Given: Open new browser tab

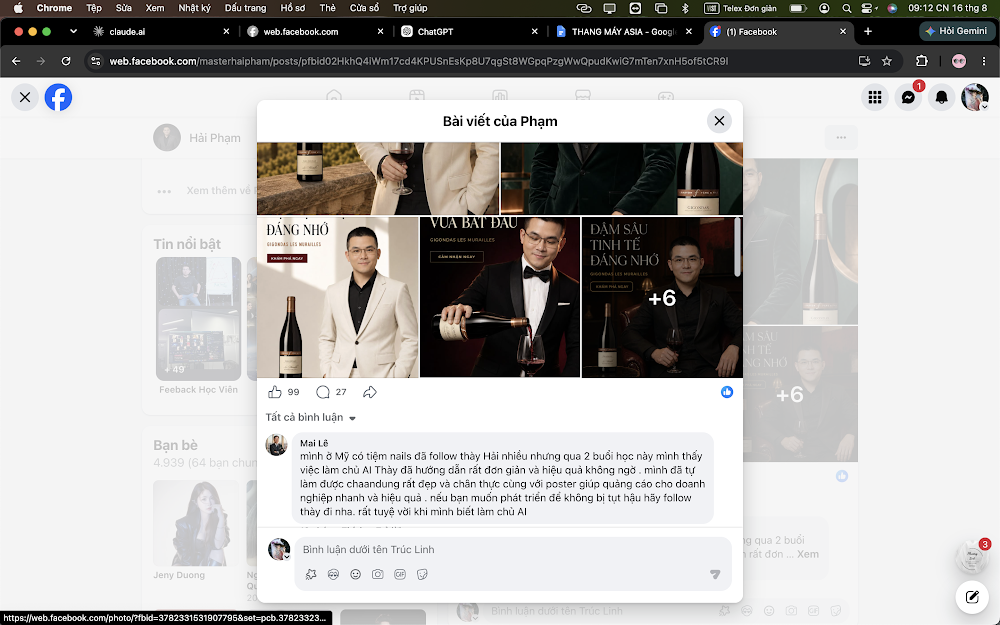Looking at the screenshot, I should click(x=867, y=31).
